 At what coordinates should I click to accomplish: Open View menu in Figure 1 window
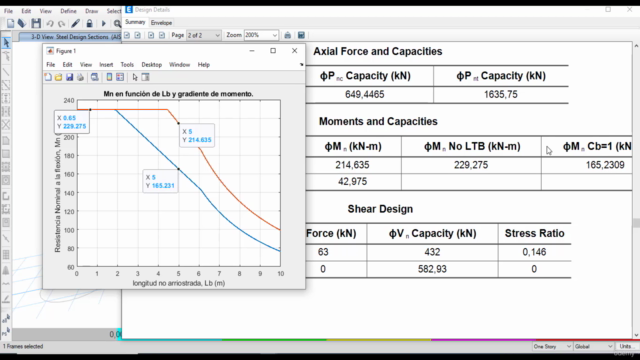[x=86, y=64]
